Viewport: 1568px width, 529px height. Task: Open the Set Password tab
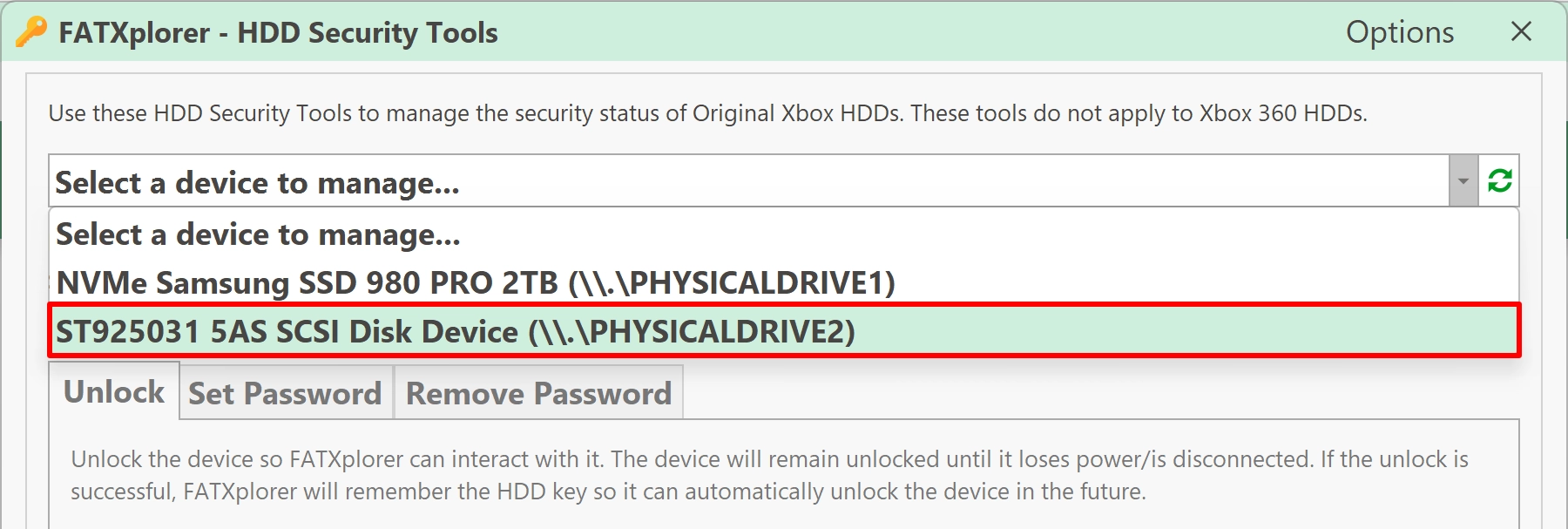pyautogui.click(x=286, y=393)
